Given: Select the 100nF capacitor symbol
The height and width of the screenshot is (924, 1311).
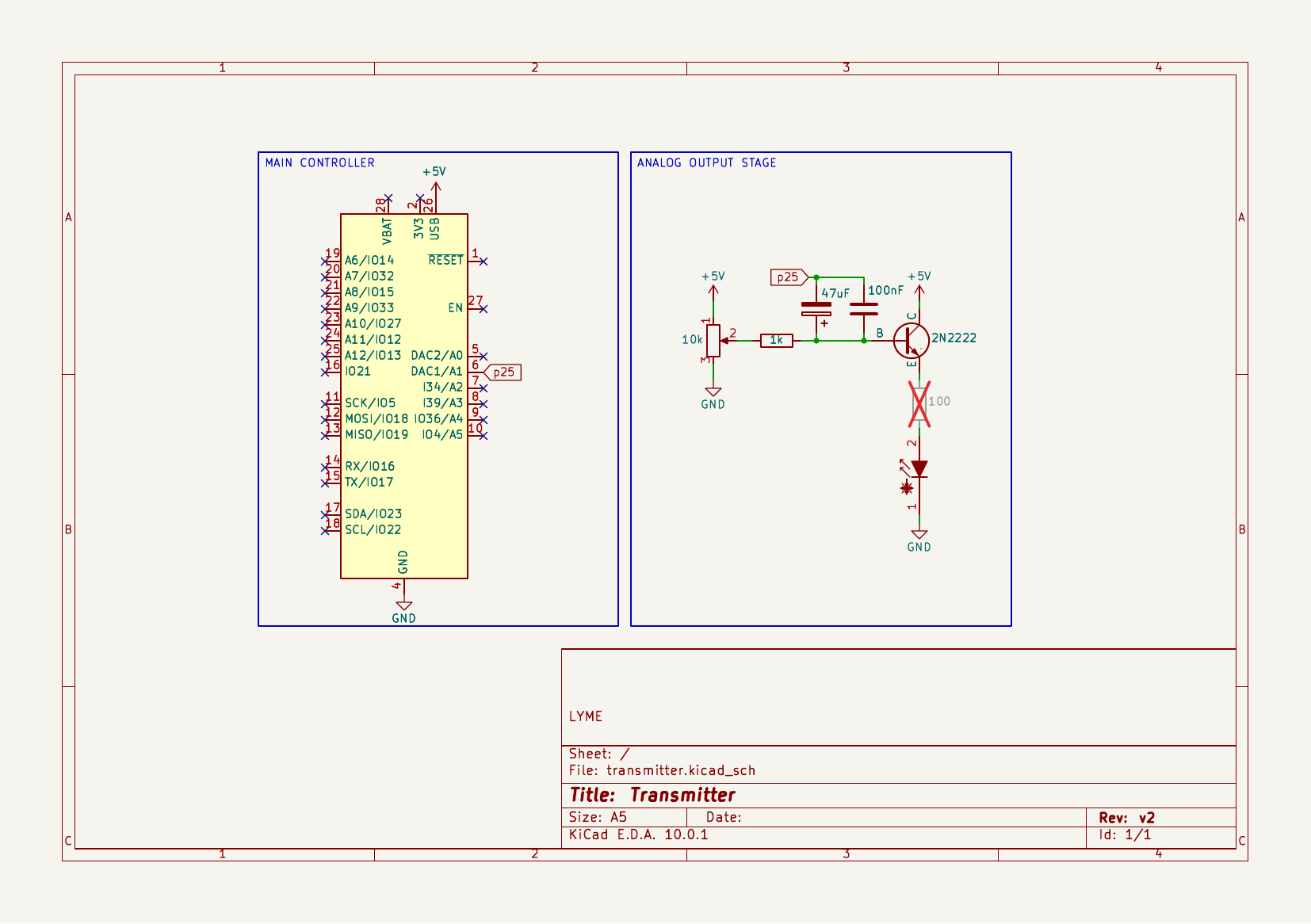Looking at the screenshot, I should point(864,309).
